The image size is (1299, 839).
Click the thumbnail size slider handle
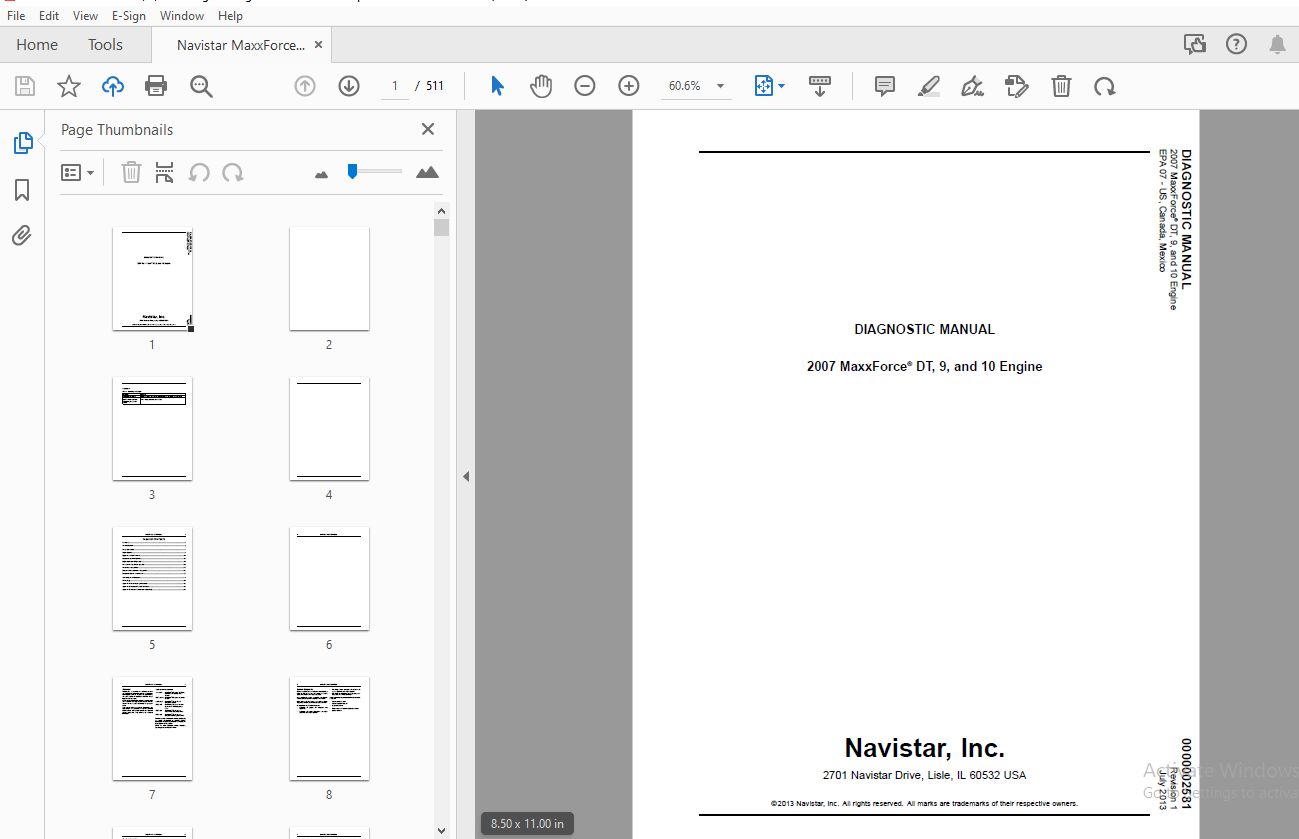(x=352, y=172)
